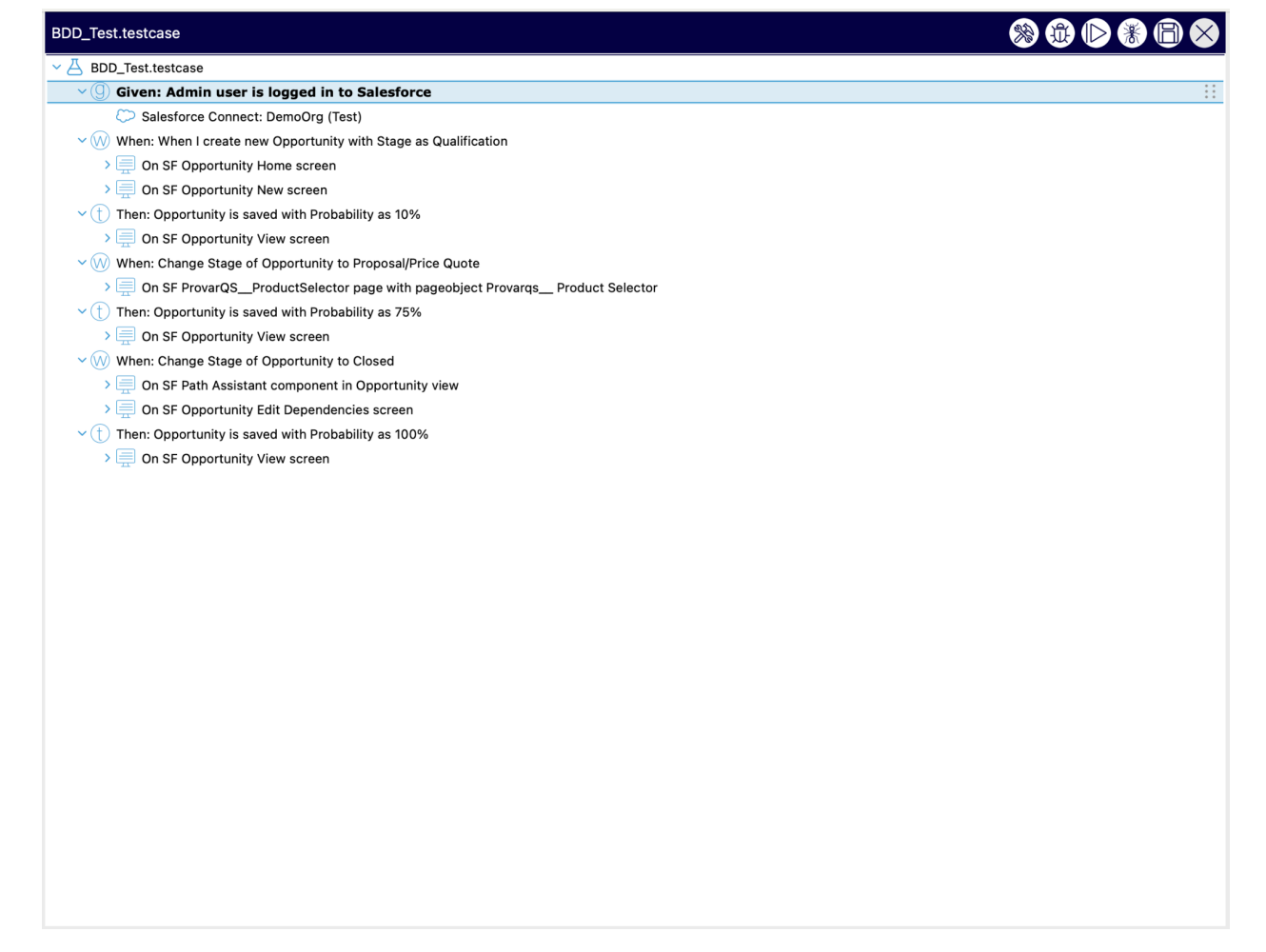Open Test Builder with the wrench and hammer icon
Image resolution: width=1266 pixels, height=952 pixels.
[x=1023, y=33]
